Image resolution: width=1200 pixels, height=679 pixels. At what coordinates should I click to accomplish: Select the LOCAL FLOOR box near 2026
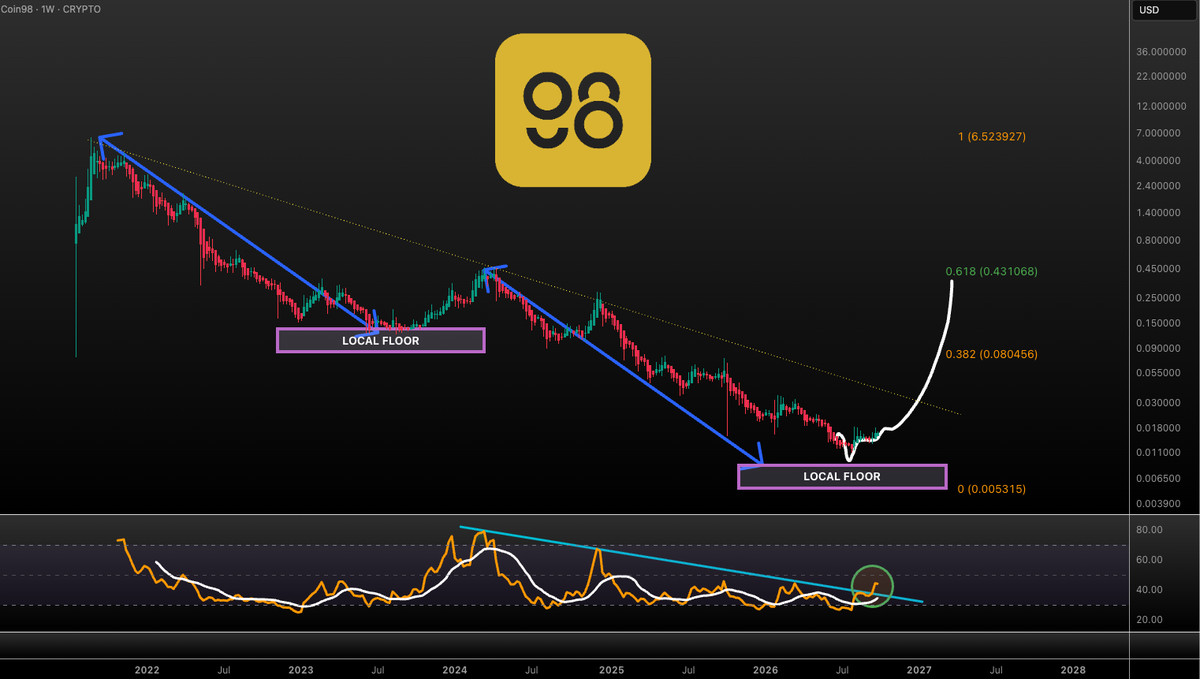click(842, 477)
